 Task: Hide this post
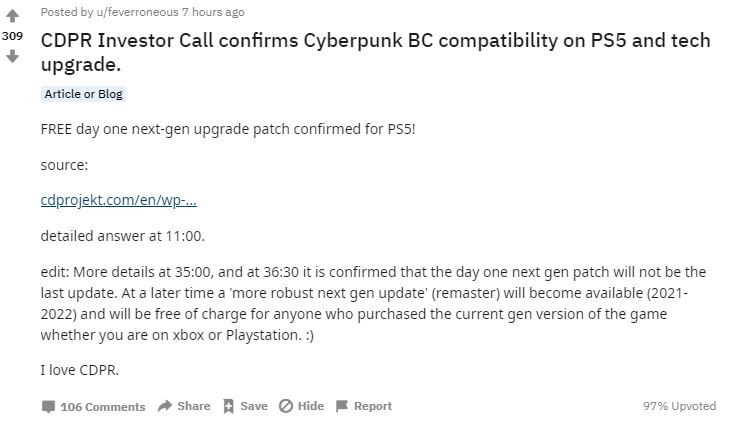[x=310, y=406]
